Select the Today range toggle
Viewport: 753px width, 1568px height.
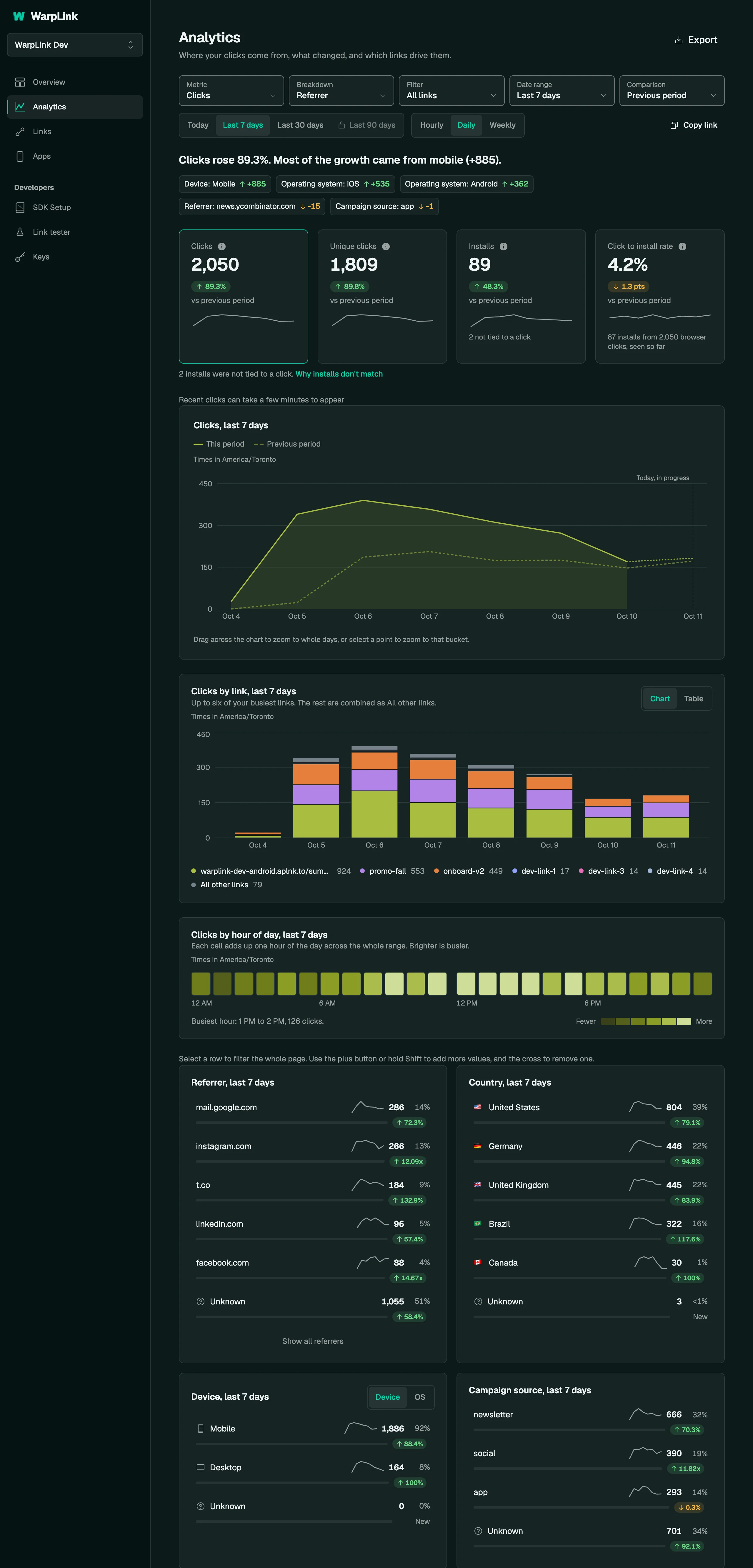pos(198,125)
